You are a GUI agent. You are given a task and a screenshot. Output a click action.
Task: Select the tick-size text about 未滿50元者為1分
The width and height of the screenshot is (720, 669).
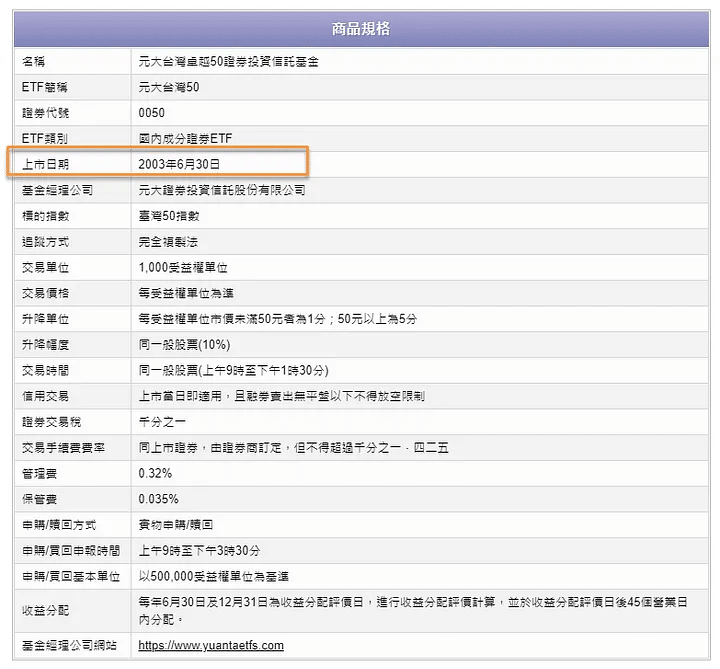click(x=278, y=319)
